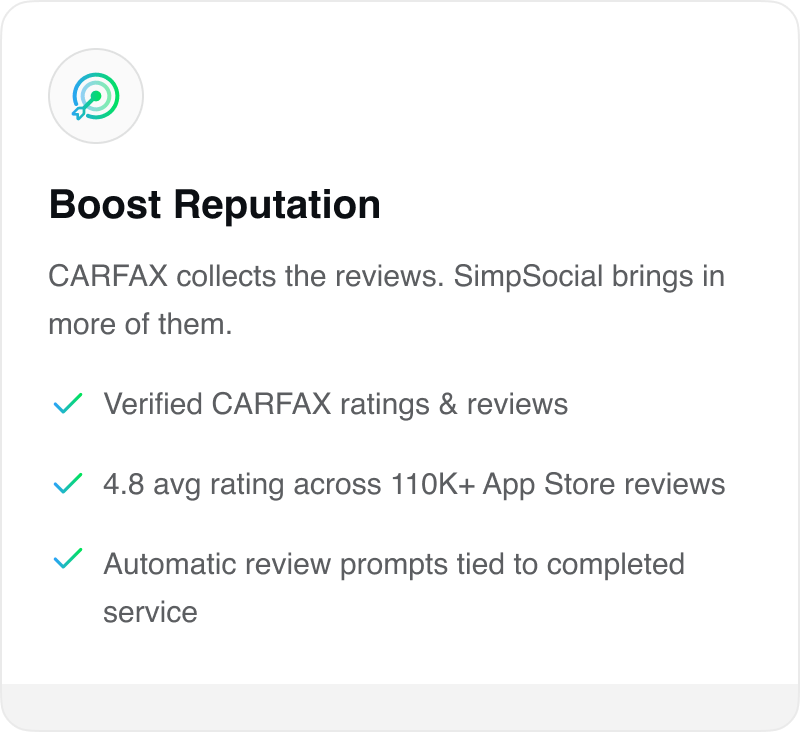Click the checkmark beside Automatic review prompts
This screenshot has height=732, width=800.
click(68, 562)
